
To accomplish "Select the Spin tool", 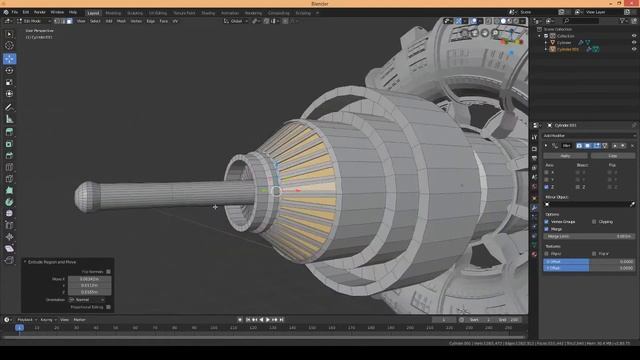I will pos(9,202).
